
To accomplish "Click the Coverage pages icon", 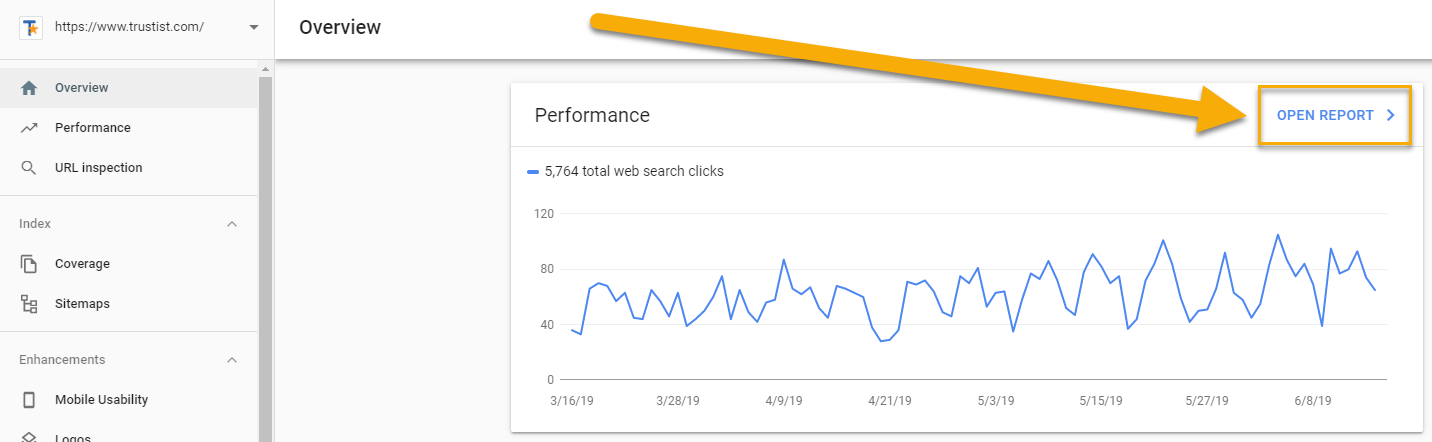I will (x=29, y=264).
